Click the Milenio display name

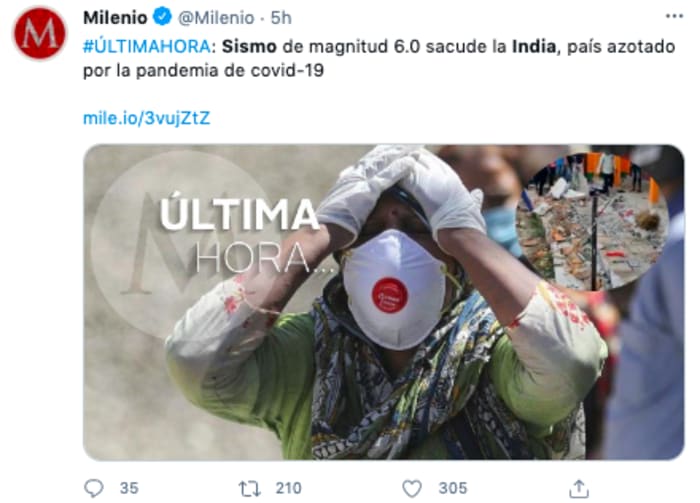pyautogui.click(x=115, y=18)
